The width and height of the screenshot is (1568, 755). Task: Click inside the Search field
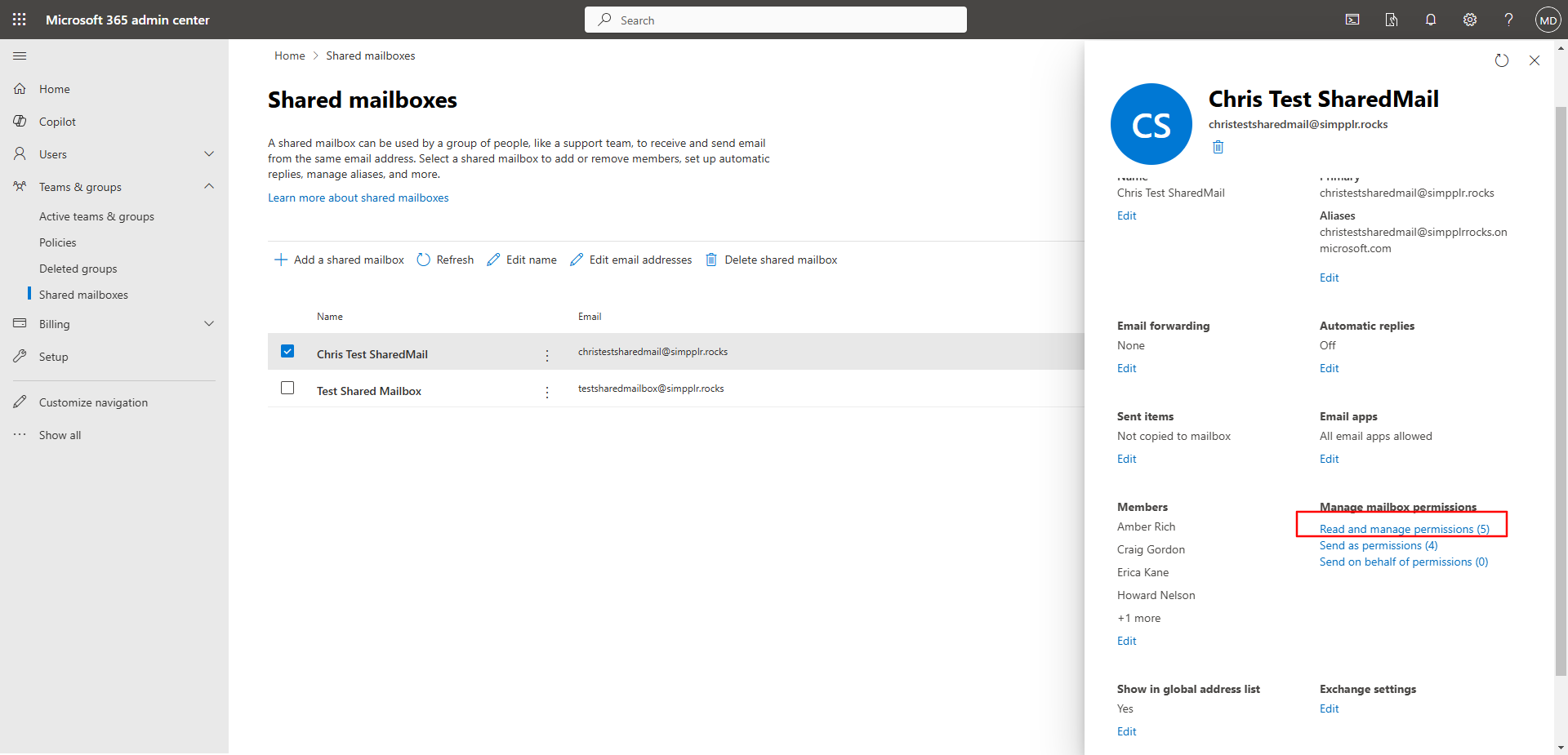pos(775,20)
